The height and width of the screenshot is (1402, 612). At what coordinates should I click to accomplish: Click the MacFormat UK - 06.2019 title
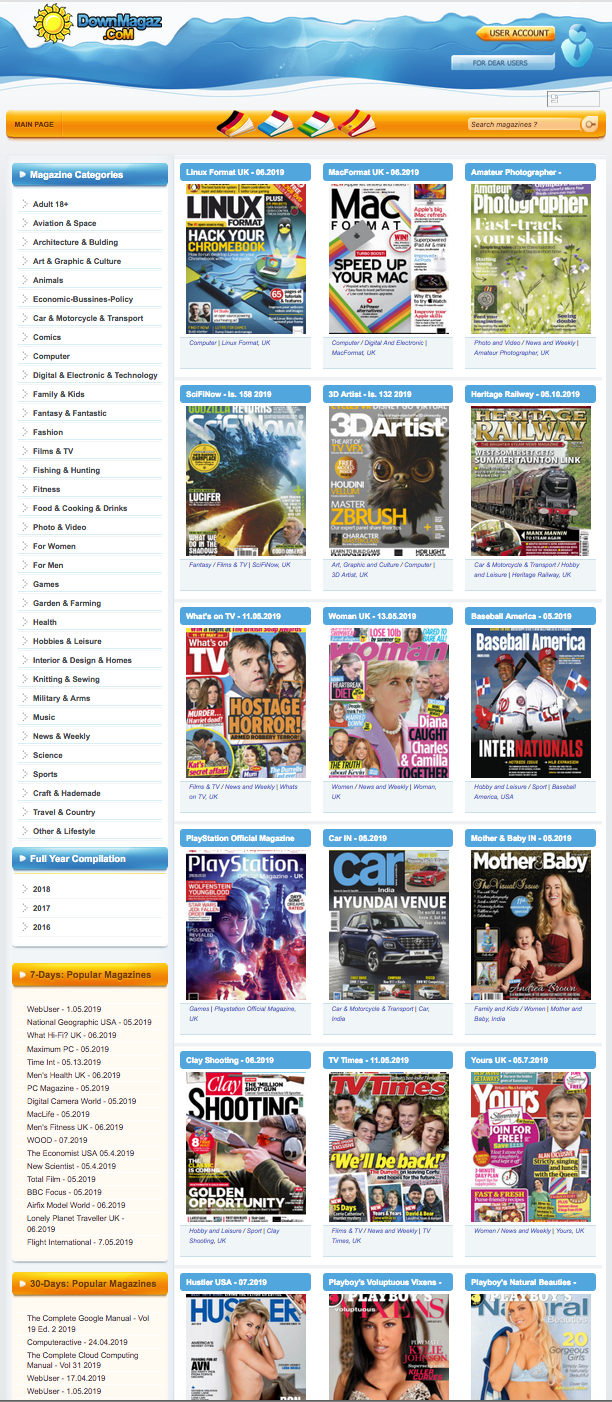coord(374,172)
